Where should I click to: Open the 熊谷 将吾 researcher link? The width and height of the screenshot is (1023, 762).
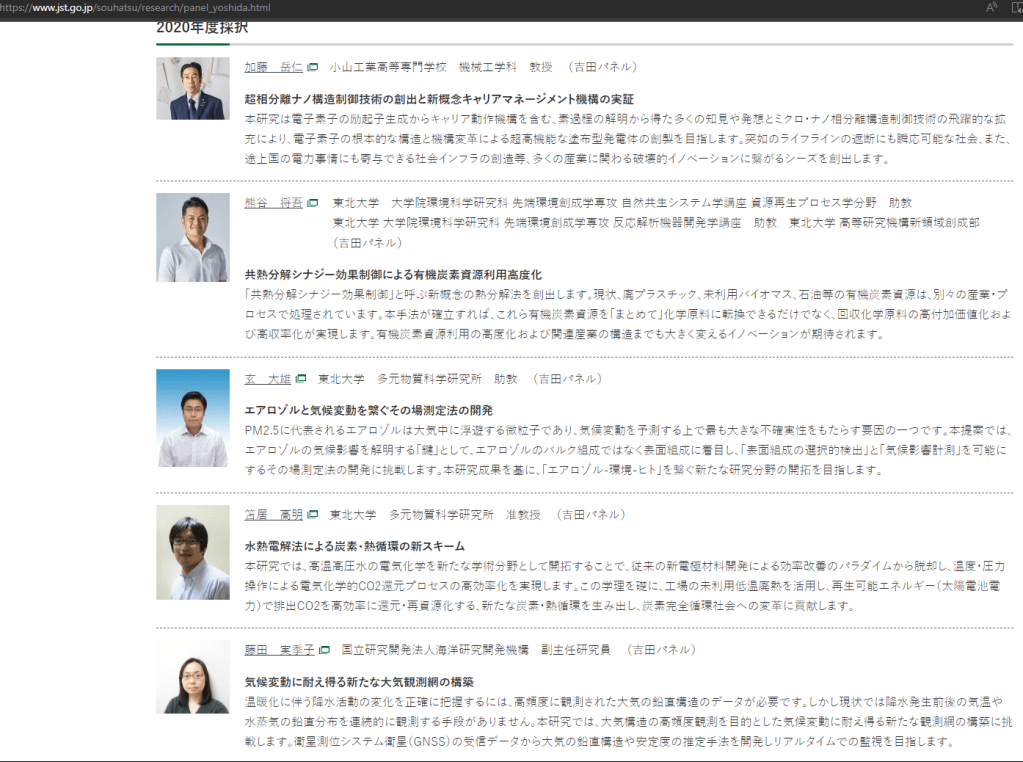(x=273, y=203)
